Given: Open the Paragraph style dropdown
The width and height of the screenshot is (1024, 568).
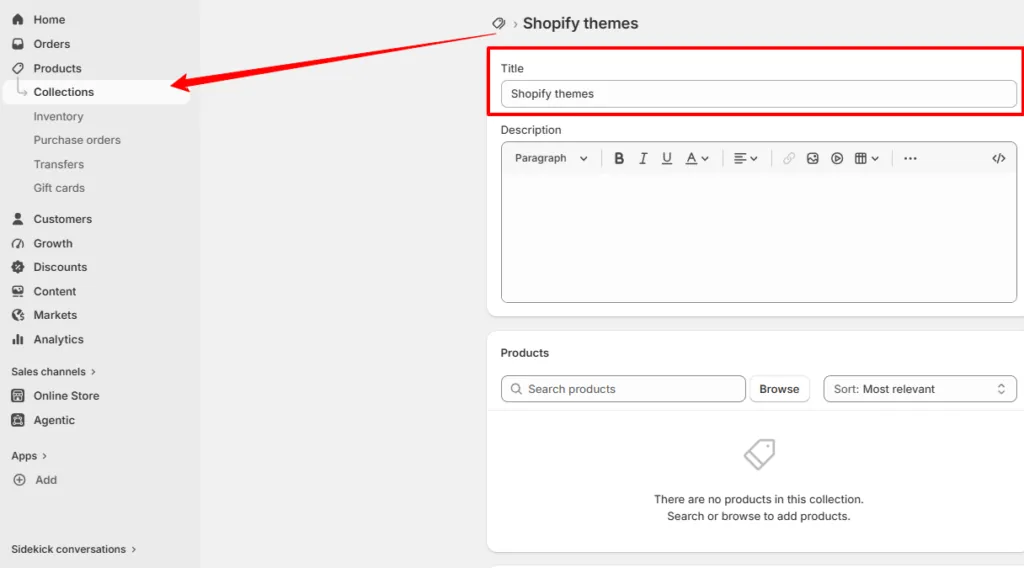Looking at the screenshot, I should click(x=551, y=158).
